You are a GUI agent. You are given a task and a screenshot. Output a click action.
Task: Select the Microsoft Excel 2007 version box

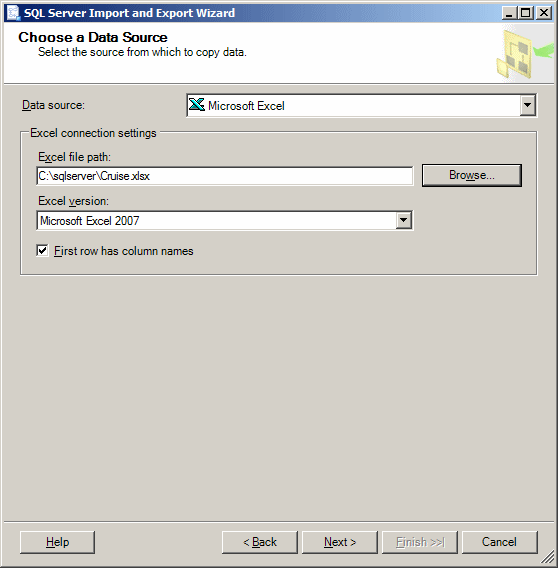coord(225,220)
